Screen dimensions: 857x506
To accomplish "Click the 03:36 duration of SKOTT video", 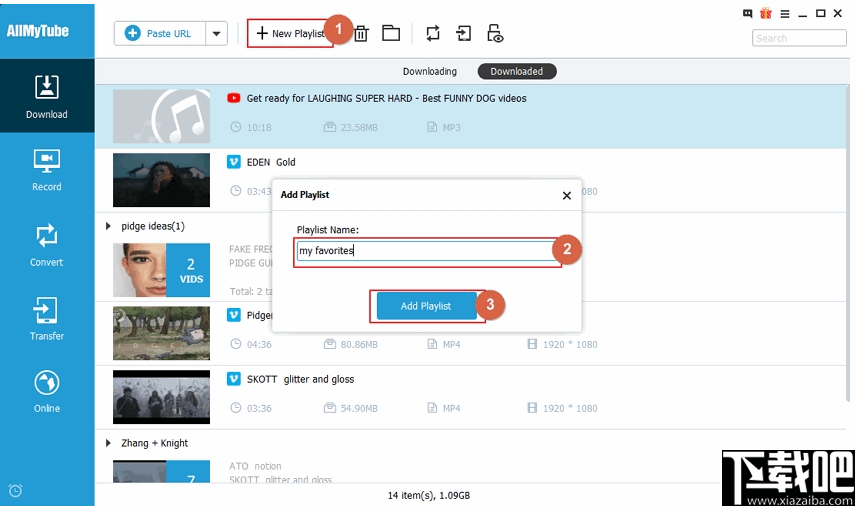I will coord(259,408).
